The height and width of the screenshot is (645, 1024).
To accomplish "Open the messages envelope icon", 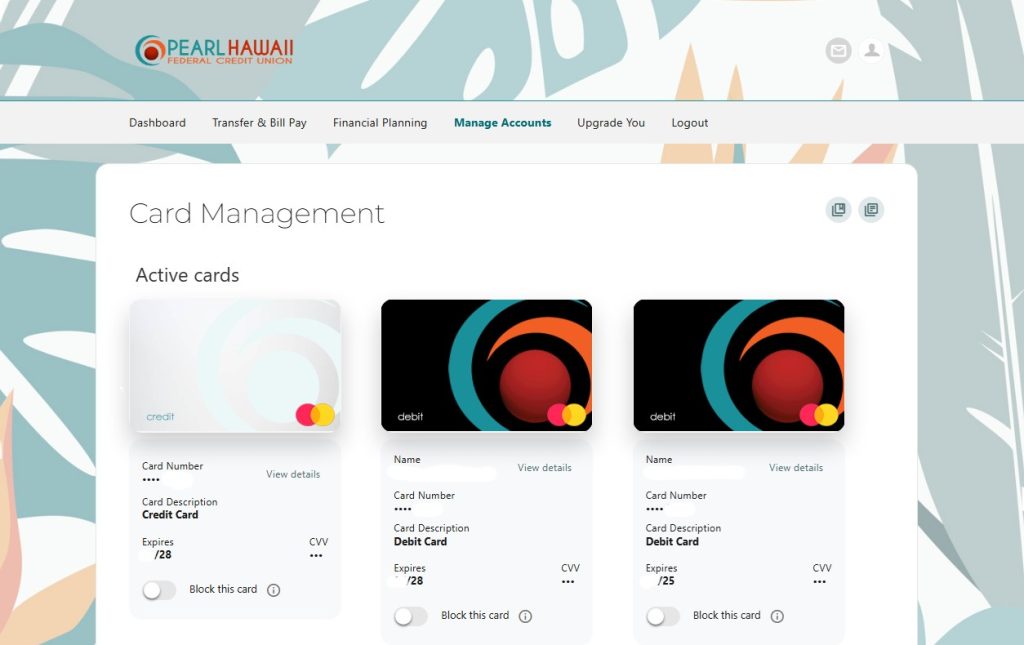I will tap(838, 51).
